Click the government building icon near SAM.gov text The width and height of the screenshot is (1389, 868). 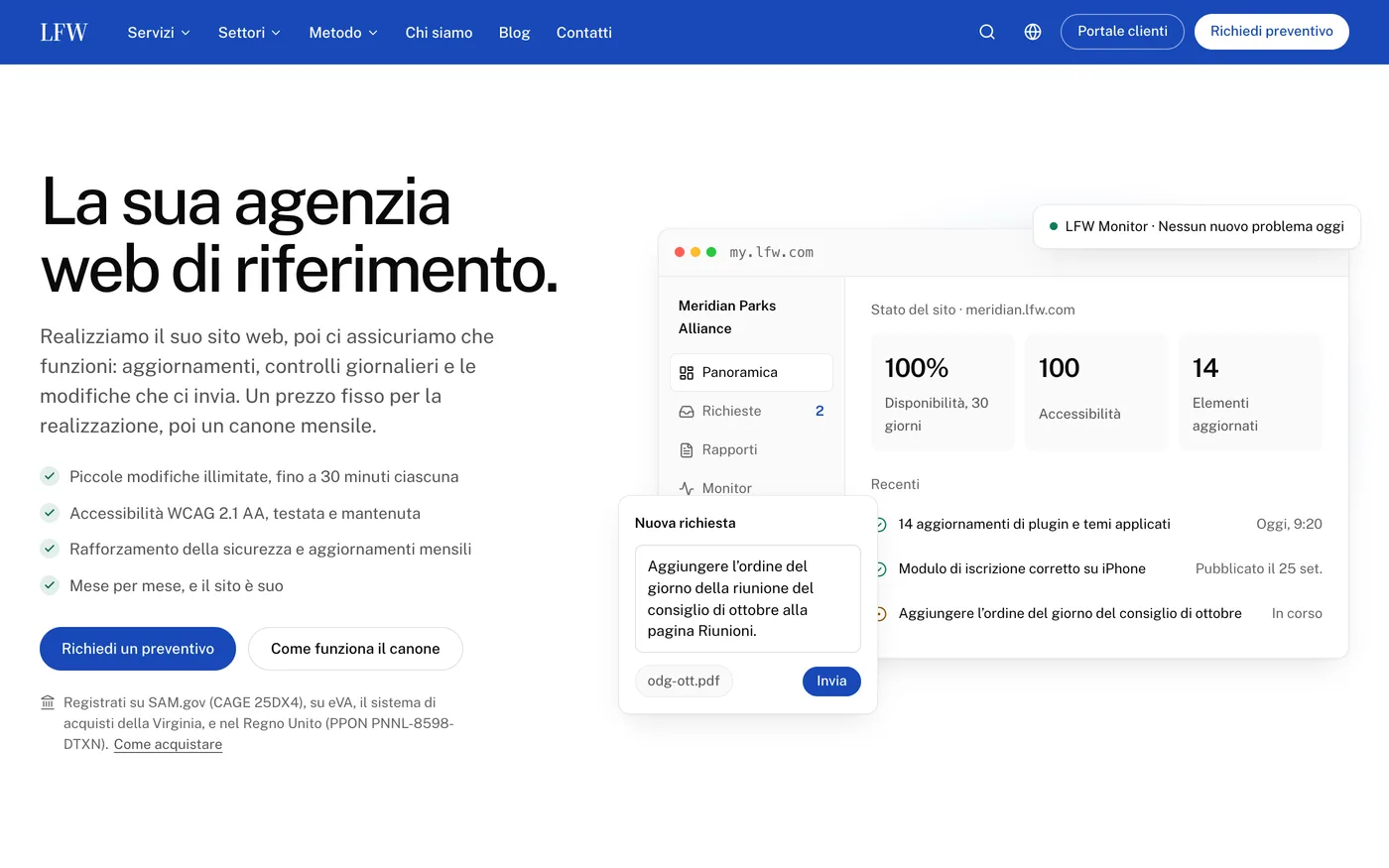48,702
